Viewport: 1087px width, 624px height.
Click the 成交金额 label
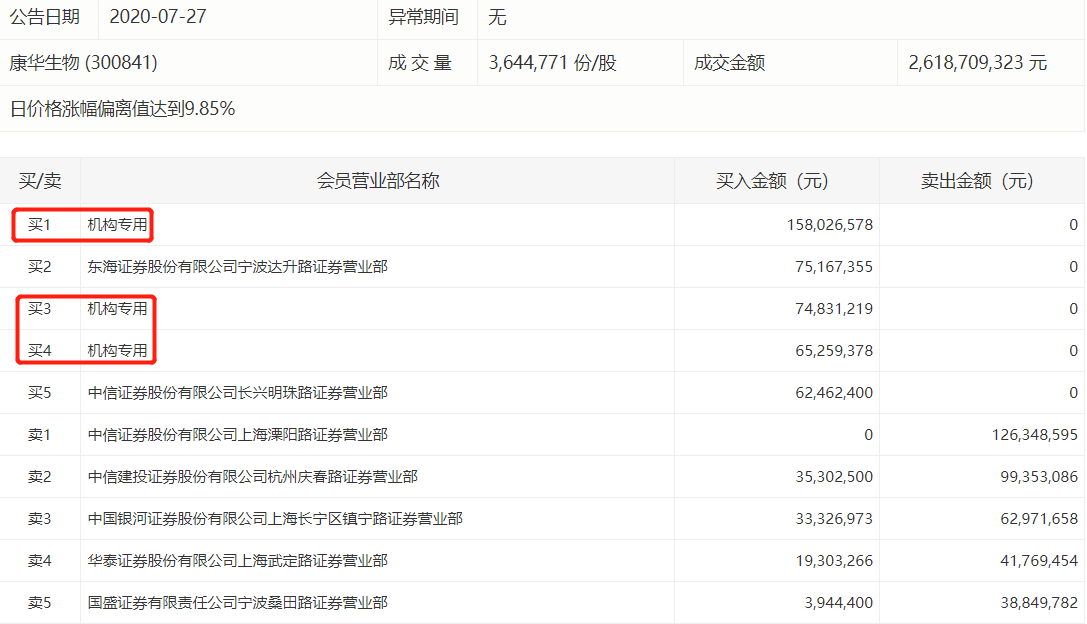coord(729,63)
